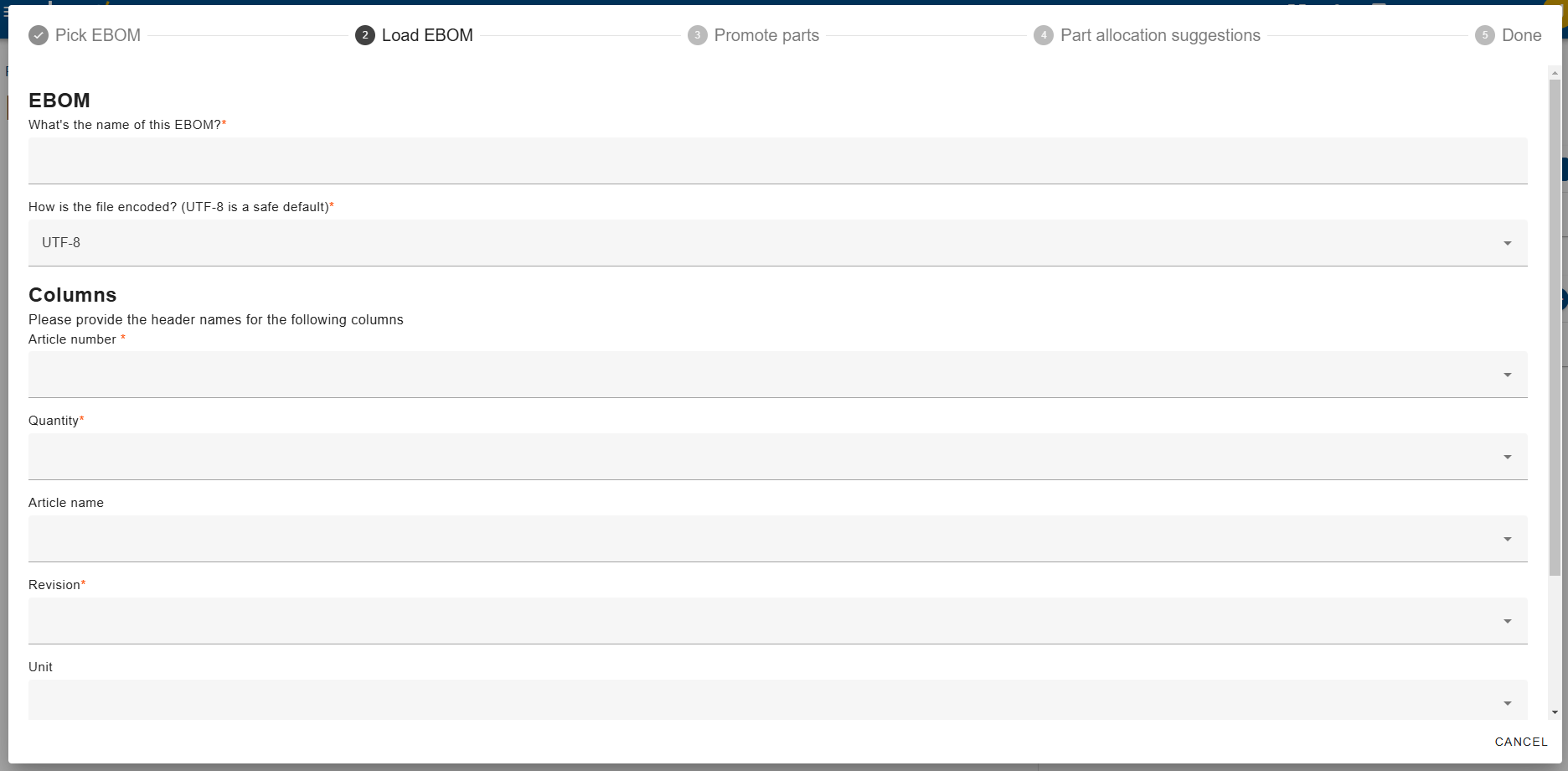This screenshot has width=1568, height=771.
Task: Click the step 4 number circle
Action: click(1044, 35)
